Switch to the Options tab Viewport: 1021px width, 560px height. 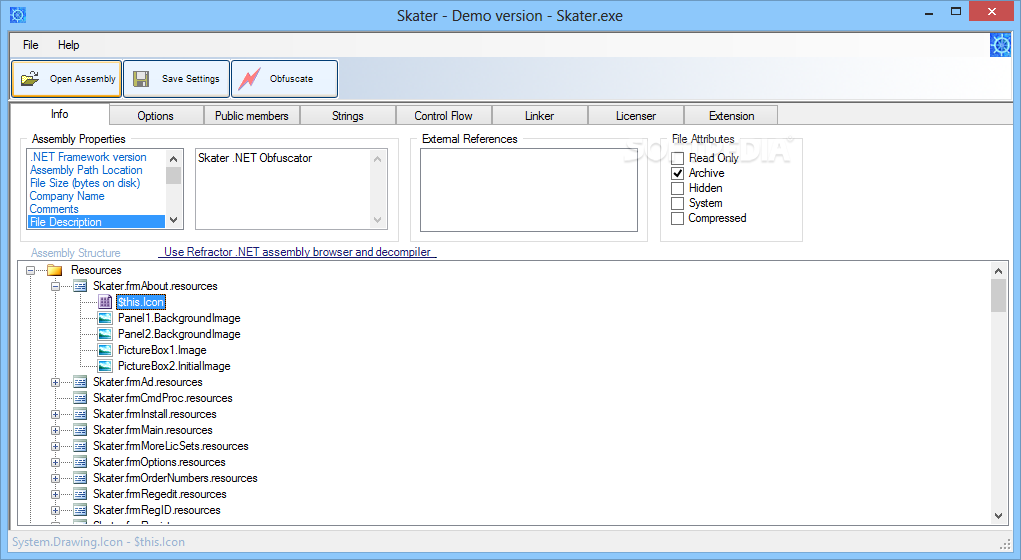coord(156,116)
